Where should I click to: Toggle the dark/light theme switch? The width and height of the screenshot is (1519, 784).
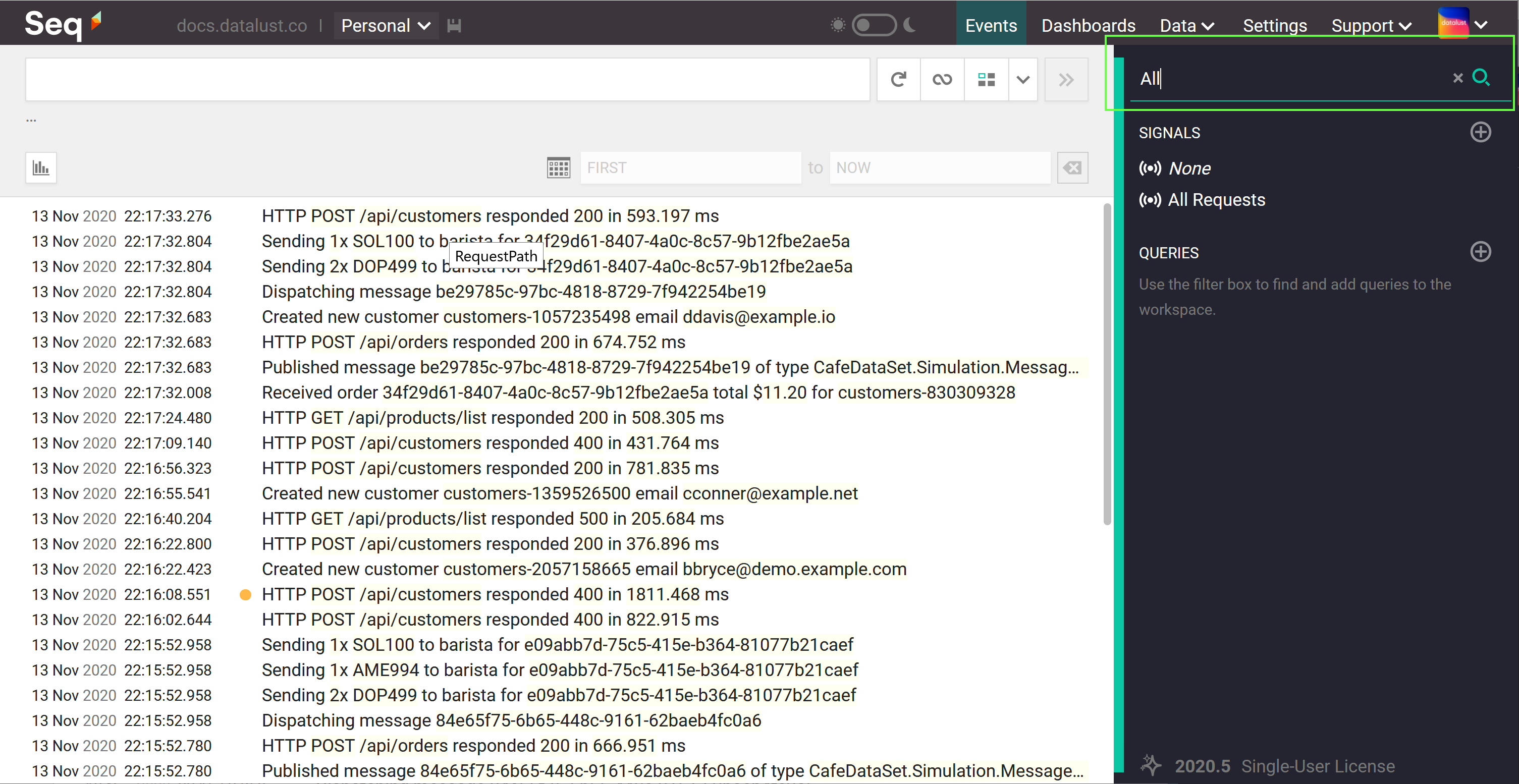[874, 25]
